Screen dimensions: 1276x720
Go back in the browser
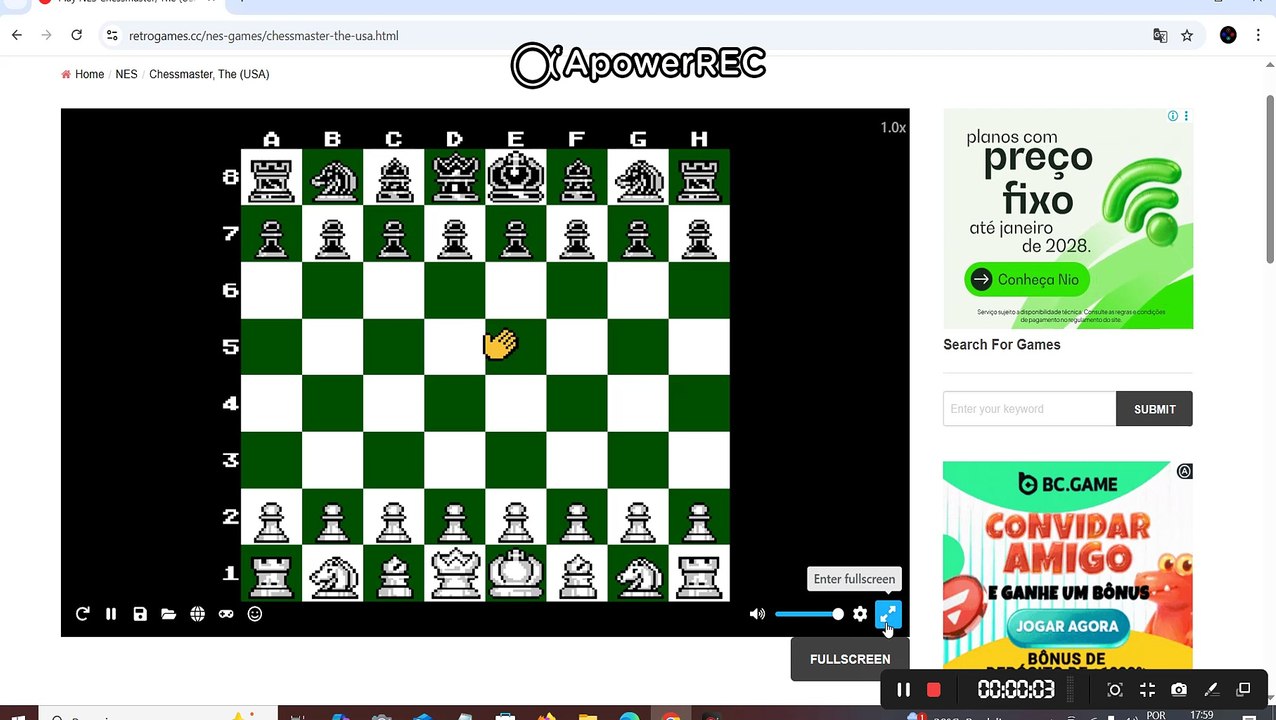[x=17, y=35]
